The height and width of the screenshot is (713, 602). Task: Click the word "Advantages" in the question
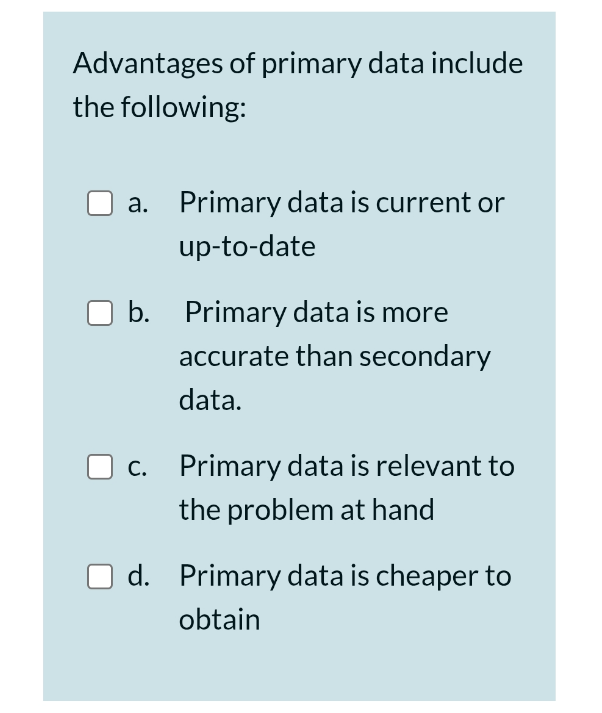point(148,63)
